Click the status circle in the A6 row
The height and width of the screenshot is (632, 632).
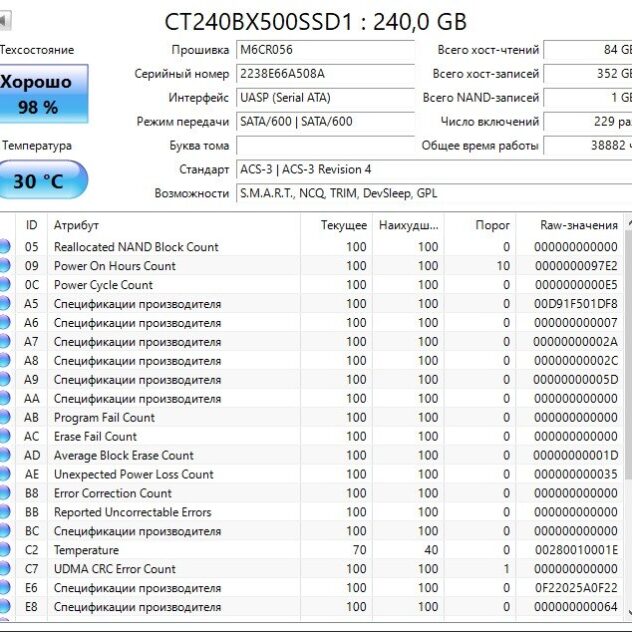coord(4,322)
